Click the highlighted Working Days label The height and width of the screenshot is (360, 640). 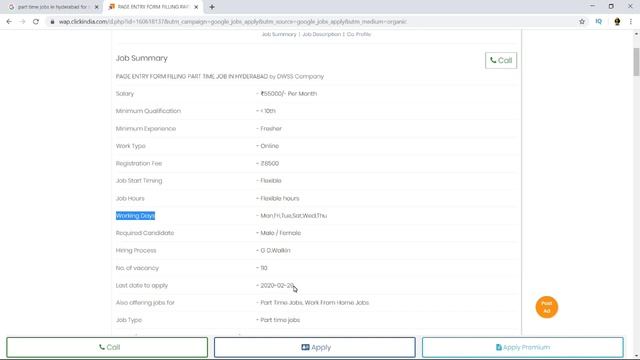pos(136,216)
